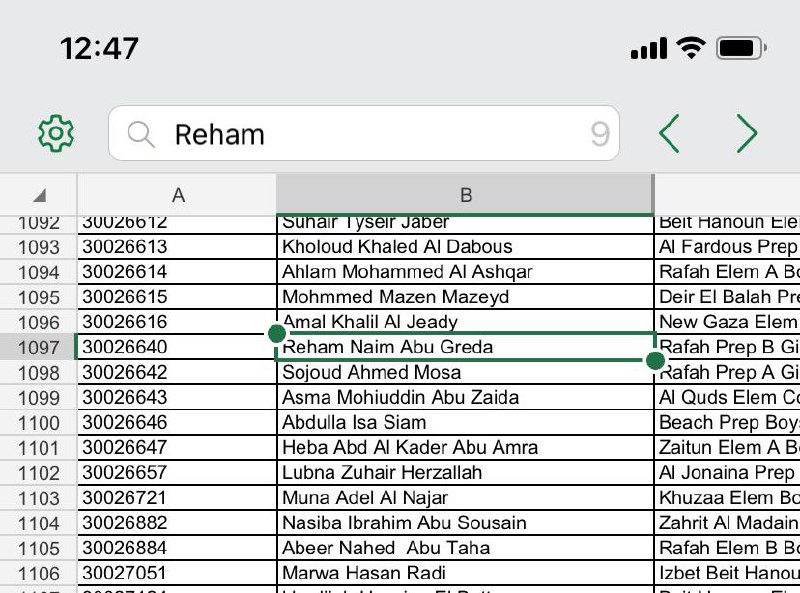Select column B header

pyautogui.click(x=465, y=195)
